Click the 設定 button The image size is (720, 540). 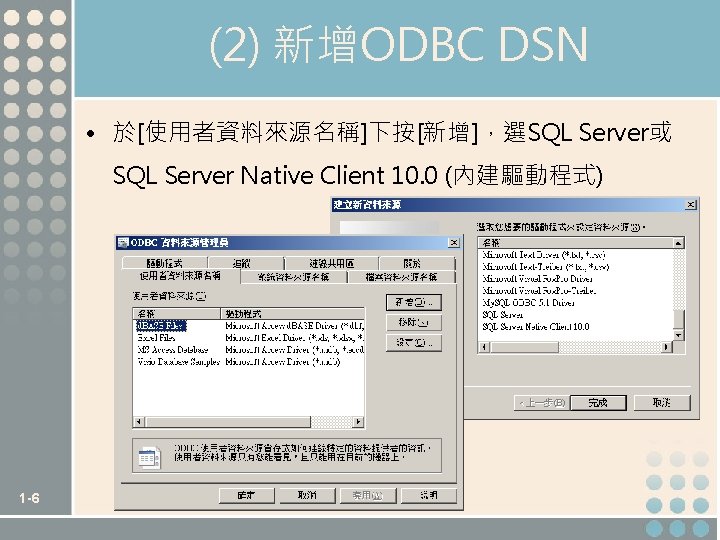(x=414, y=343)
